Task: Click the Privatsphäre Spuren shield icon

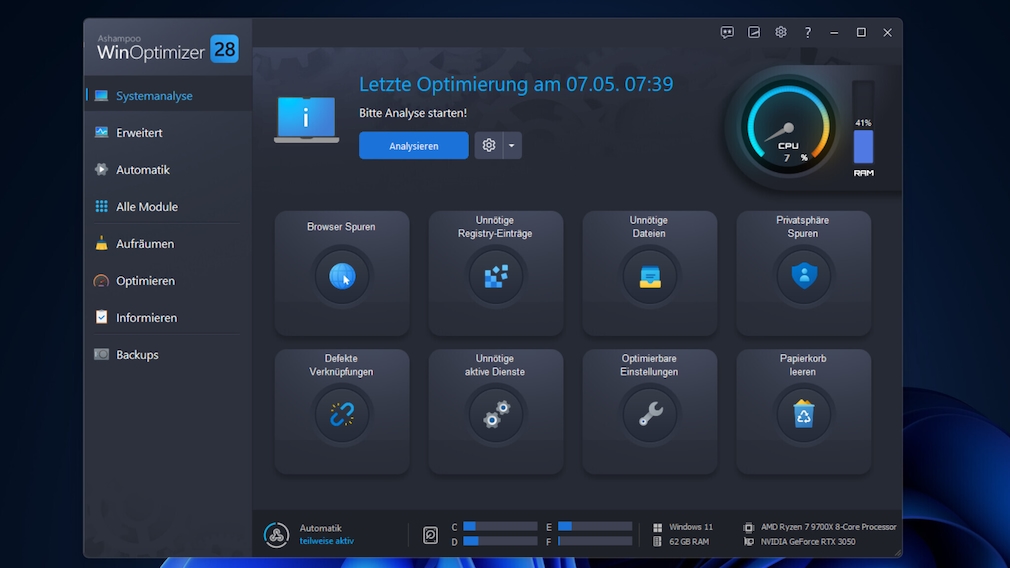Action: coord(803,276)
